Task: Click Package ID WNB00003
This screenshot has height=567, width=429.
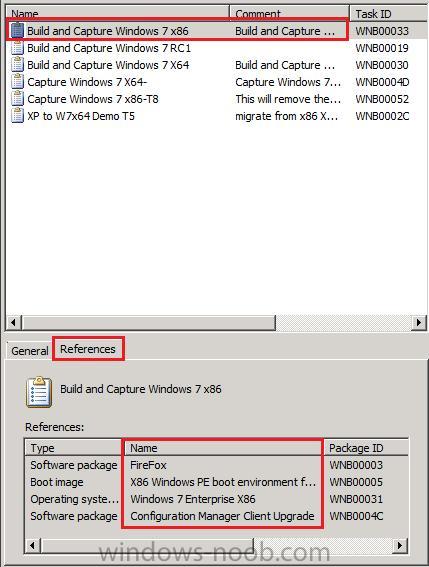Action: pos(356,465)
